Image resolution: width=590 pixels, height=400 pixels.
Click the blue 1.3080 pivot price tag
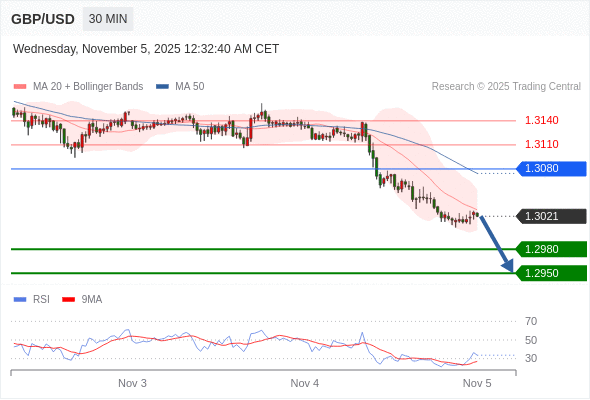pyautogui.click(x=551, y=169)
